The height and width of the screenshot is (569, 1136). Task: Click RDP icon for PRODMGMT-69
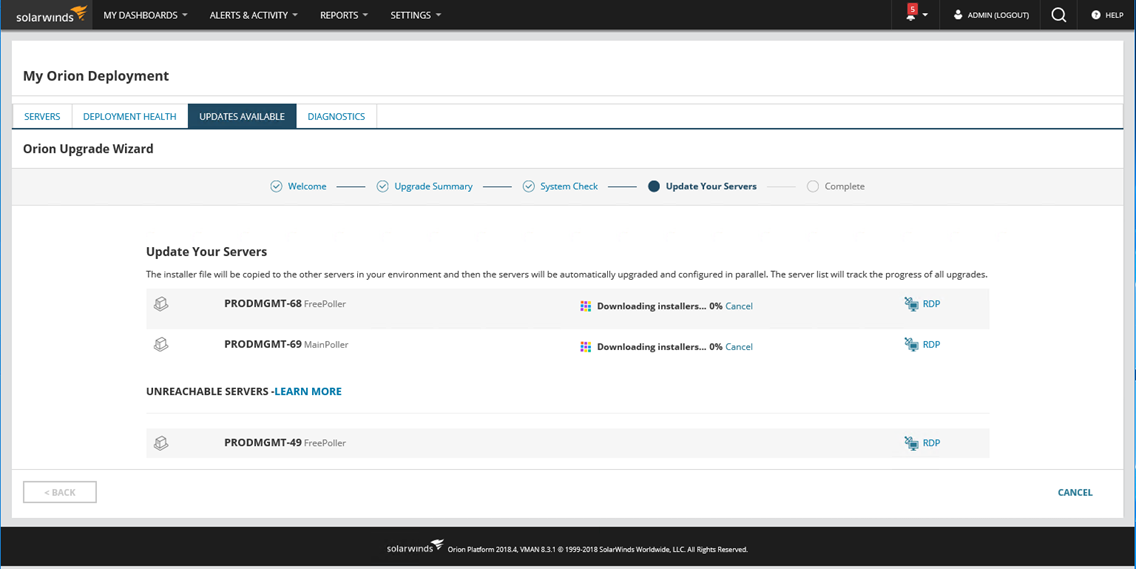pos(912,344)
